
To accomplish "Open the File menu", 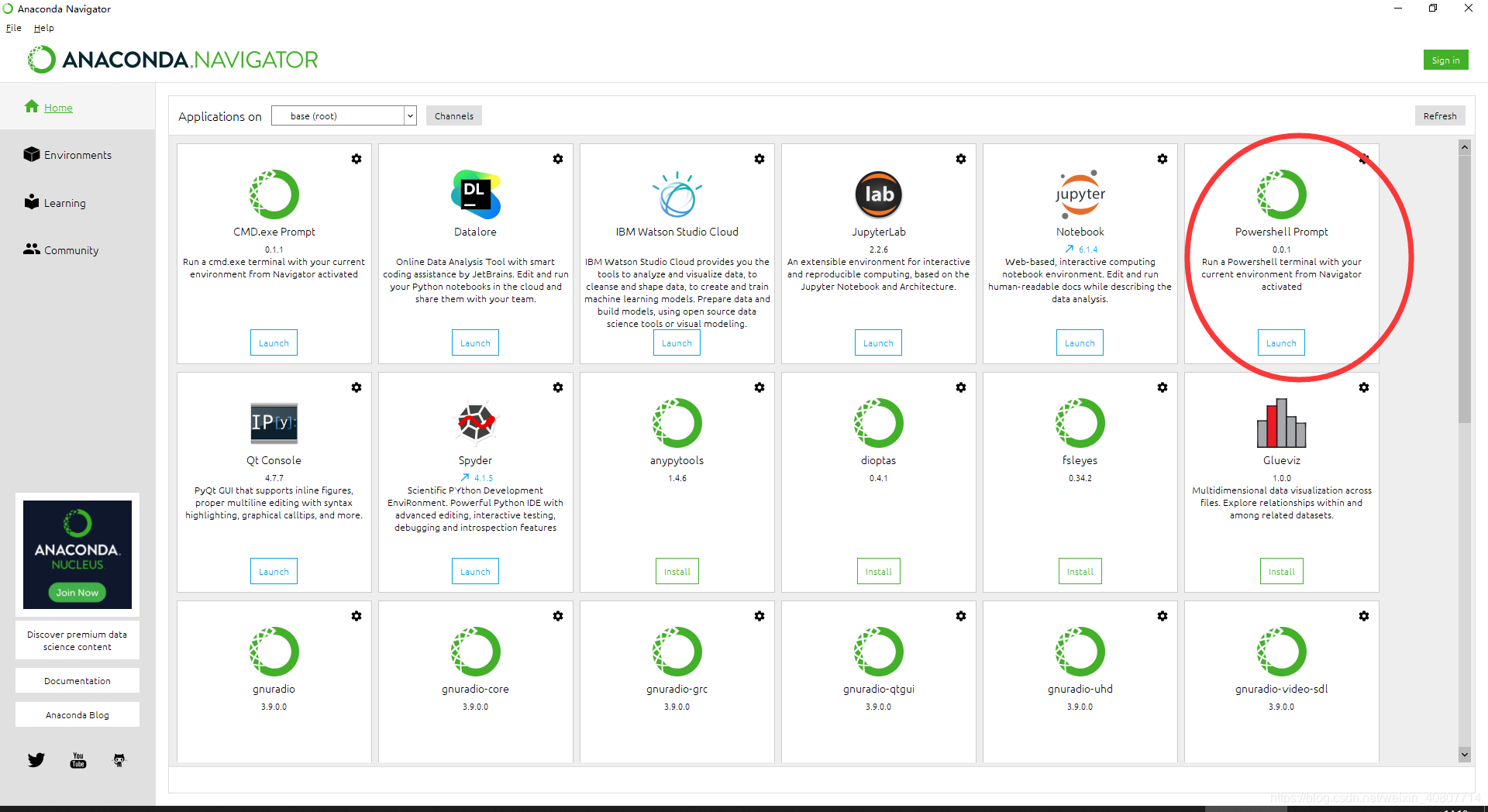I will [x=14, y=28].
